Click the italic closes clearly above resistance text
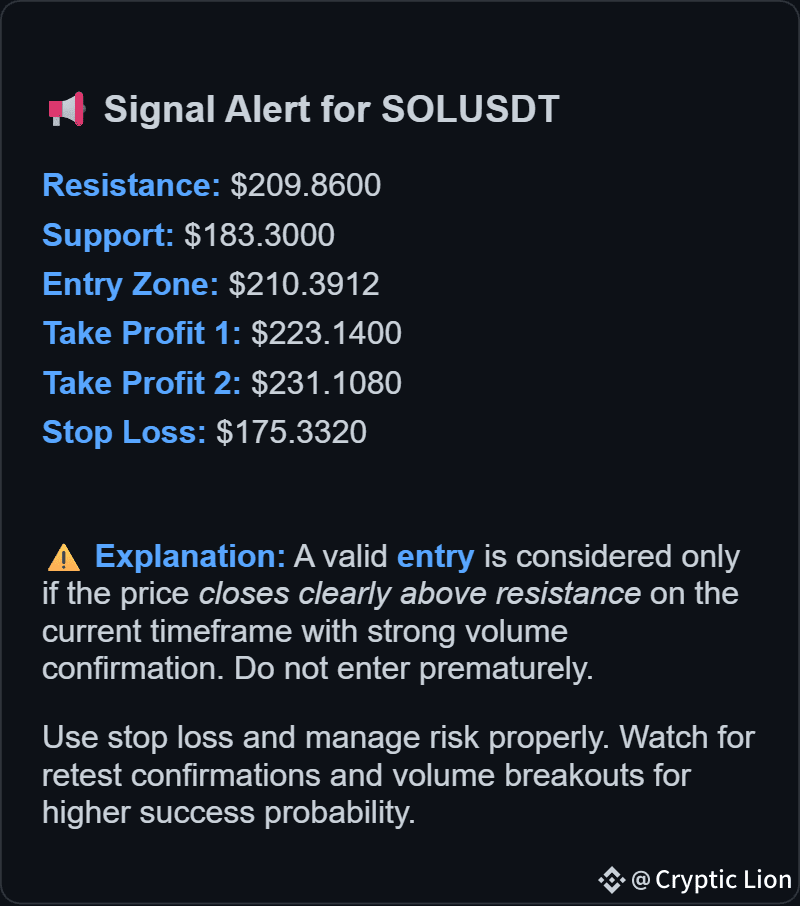The width and height of the screenshot is (800, 906). 420,594
